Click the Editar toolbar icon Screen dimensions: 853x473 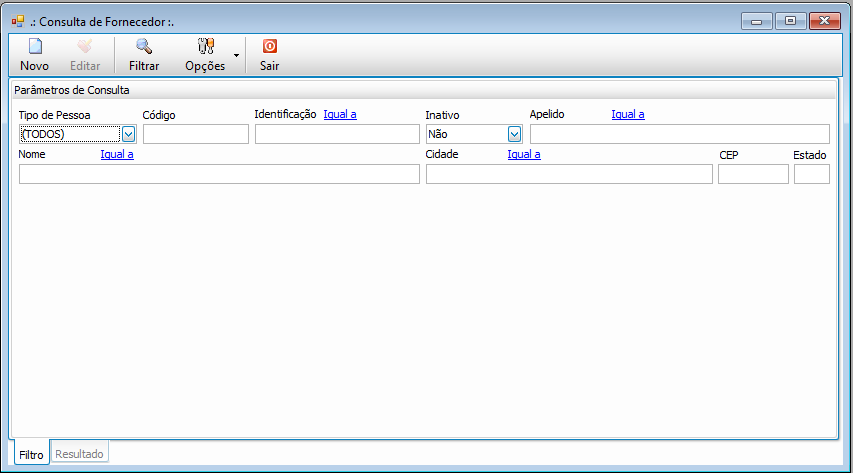point(85,47)
